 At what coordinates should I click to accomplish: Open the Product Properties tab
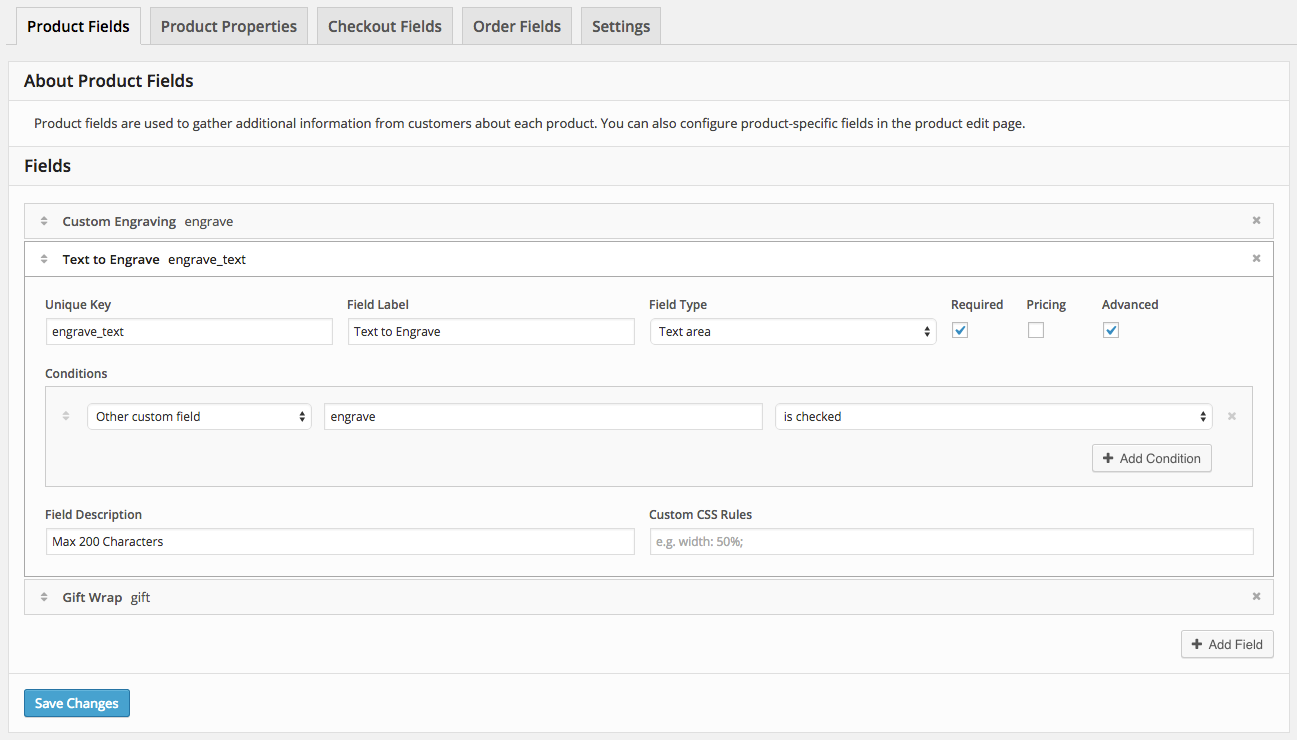point(228,27)
